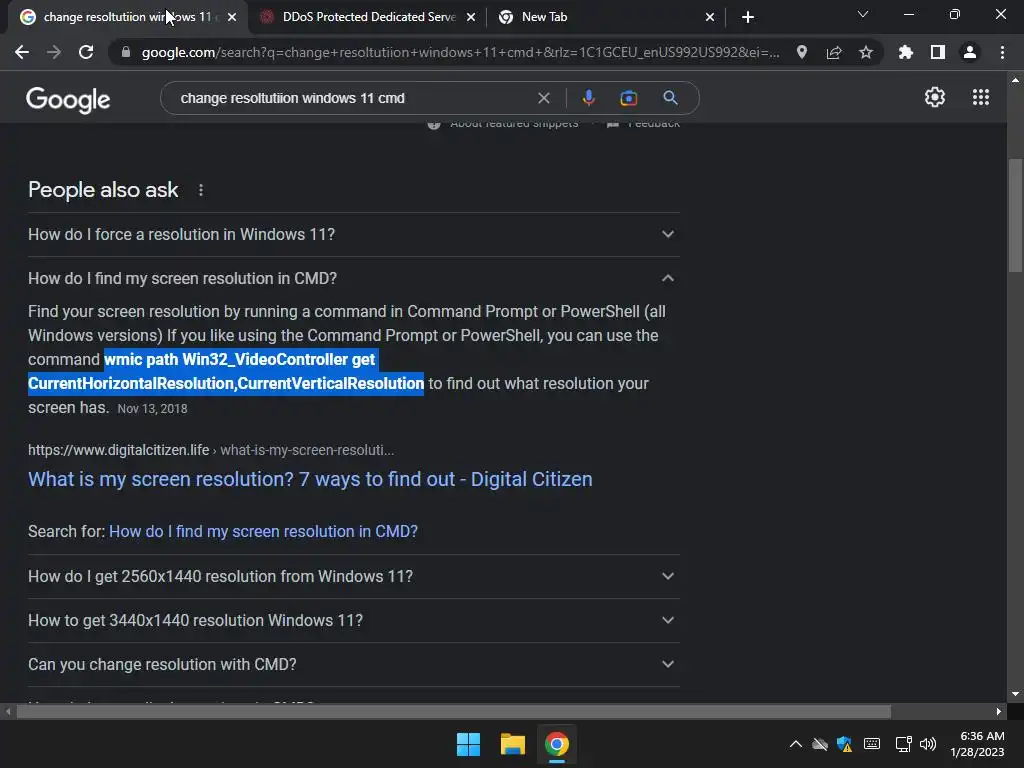Open the Extensions puzzle icon

pos(905,52)
